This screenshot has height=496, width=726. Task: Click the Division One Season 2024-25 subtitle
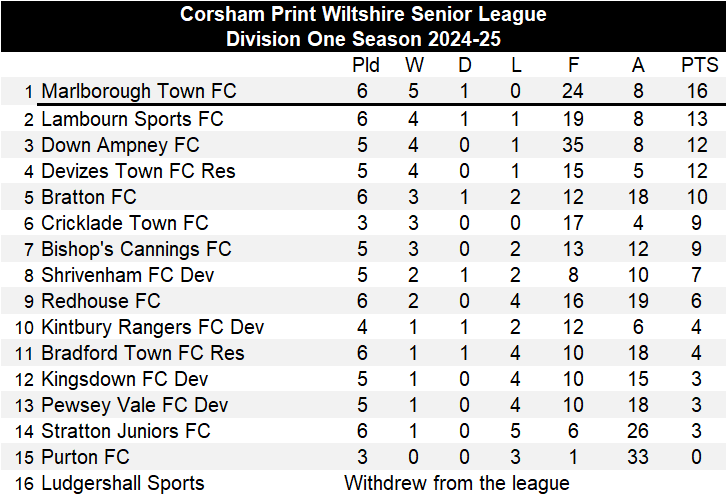coord(363,39)
